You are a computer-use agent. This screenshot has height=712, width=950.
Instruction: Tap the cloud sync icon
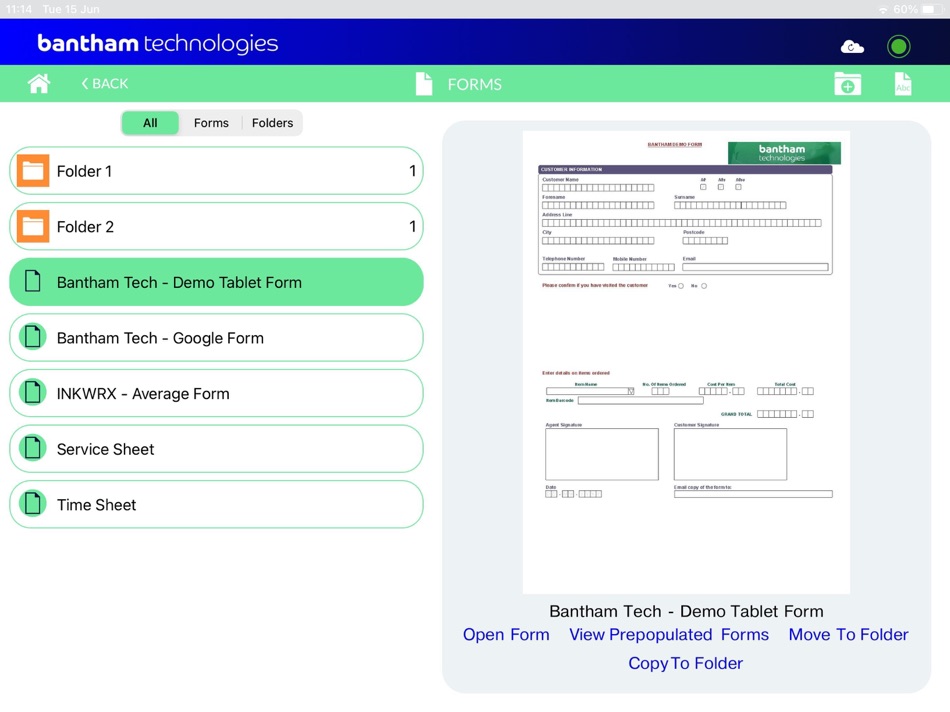(852, 45)
